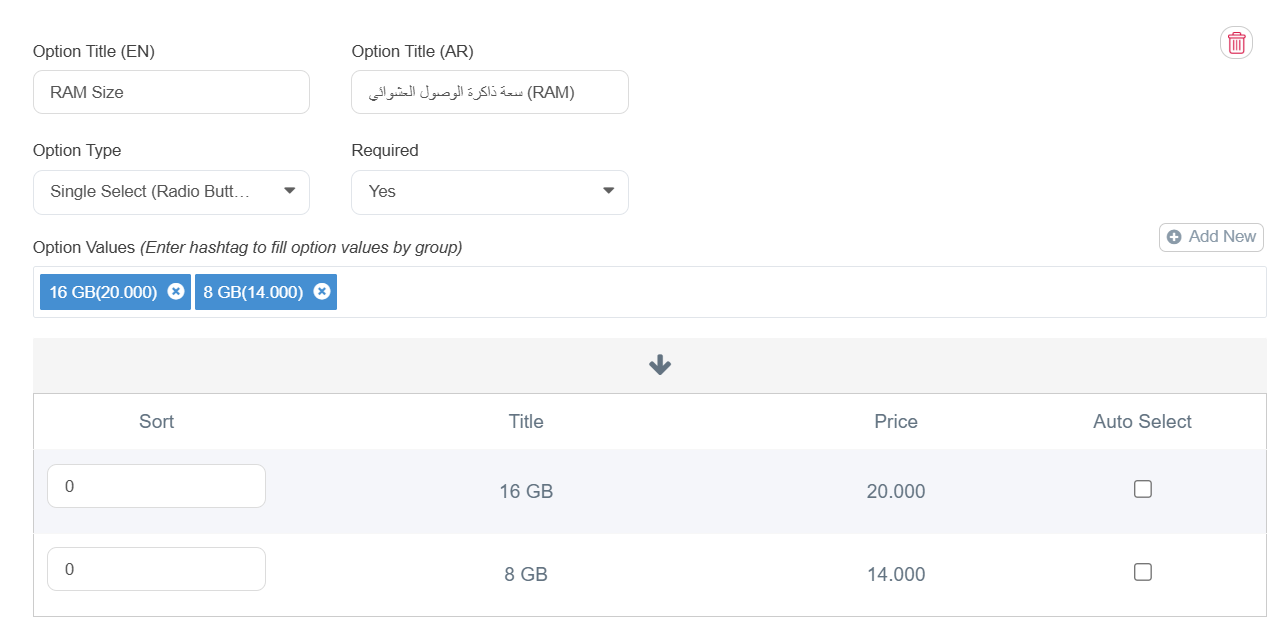
Task: Open the Required dropdown showing Yes
Action: pos(490,192)
